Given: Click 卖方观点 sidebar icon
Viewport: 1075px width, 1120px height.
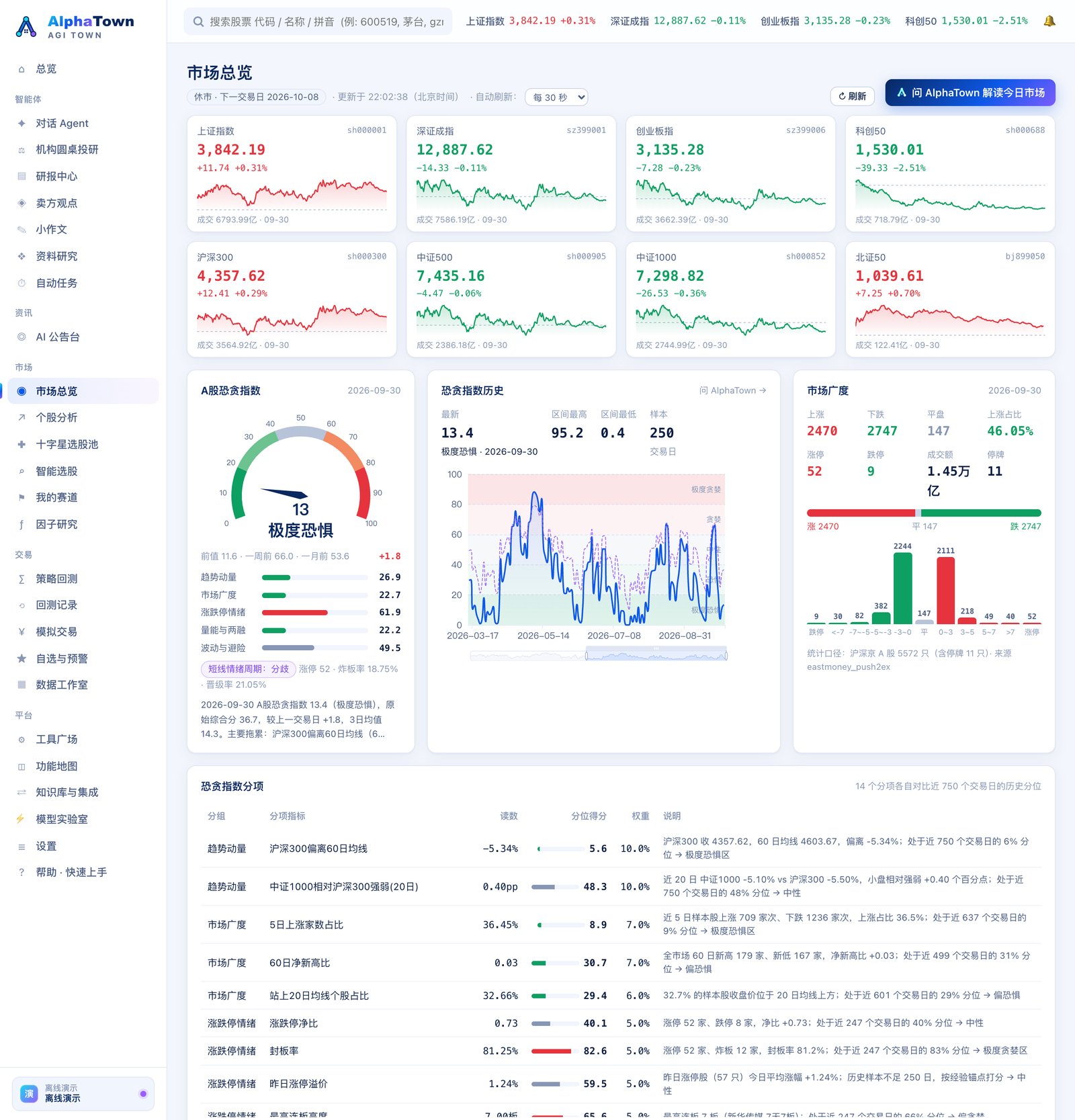Looking at the screenshot, I should tap(21, 203).
